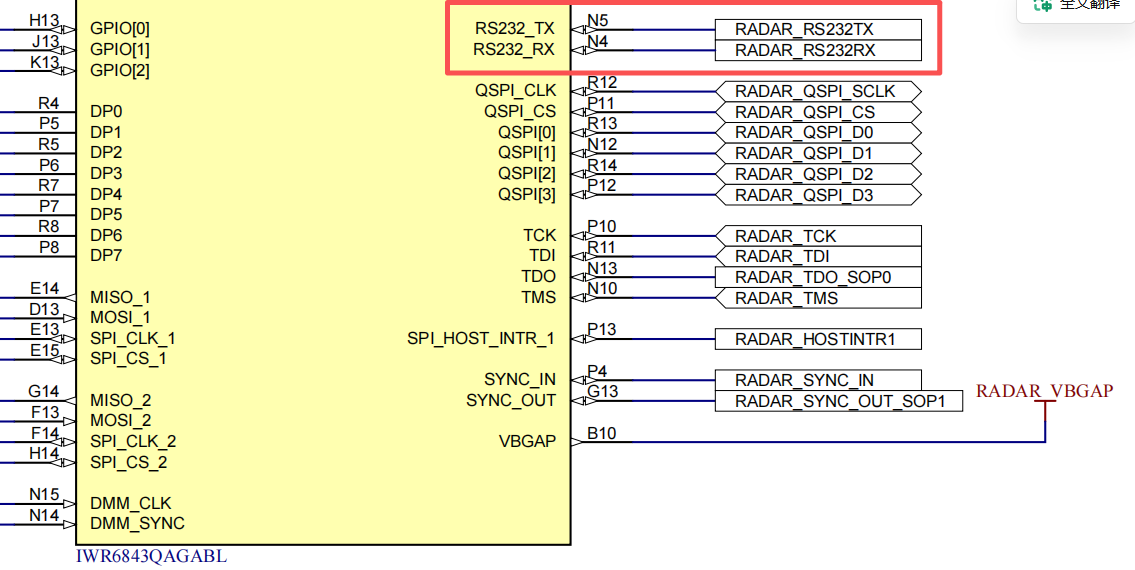Select the DP7 pin name
The height and width of the screenshot is (570, 1135).
pyautogui.click(x=106, y=256)
